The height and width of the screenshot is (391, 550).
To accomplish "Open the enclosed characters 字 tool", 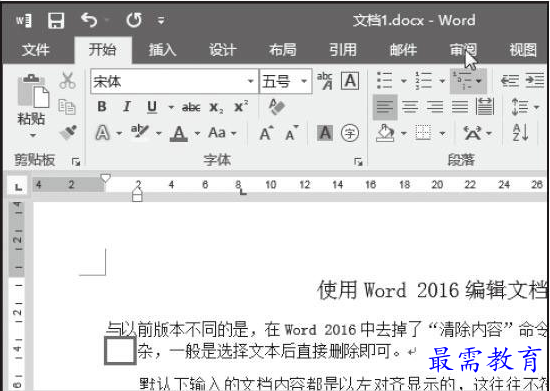I will coord(350,133).
